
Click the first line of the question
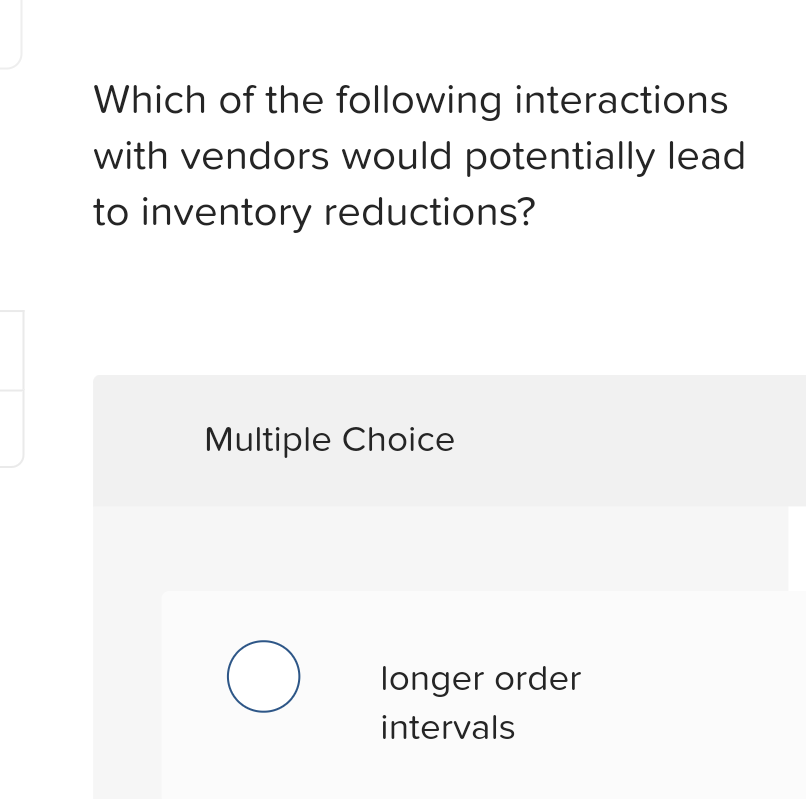pyautogui.click(x=410, y=100)
